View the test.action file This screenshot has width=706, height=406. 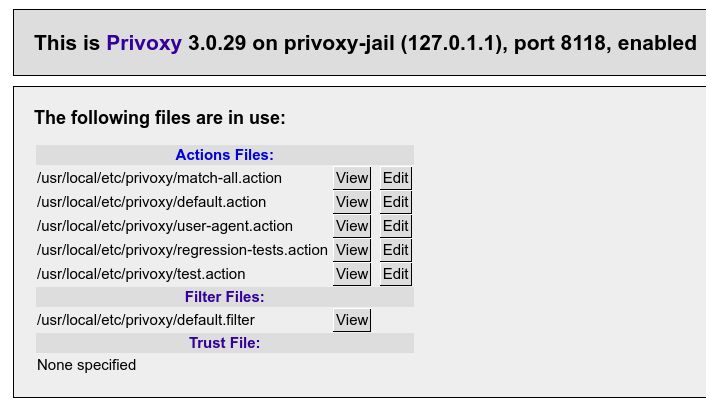coord(352,274)
